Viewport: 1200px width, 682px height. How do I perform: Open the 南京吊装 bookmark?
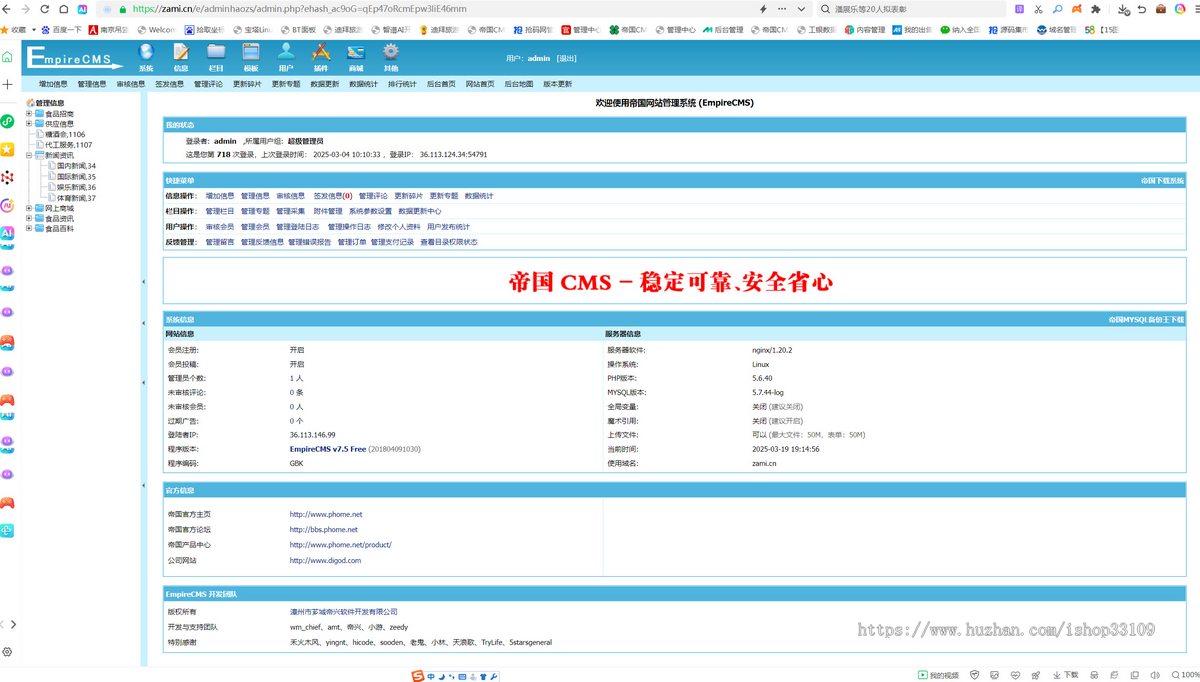click(110, 30)
